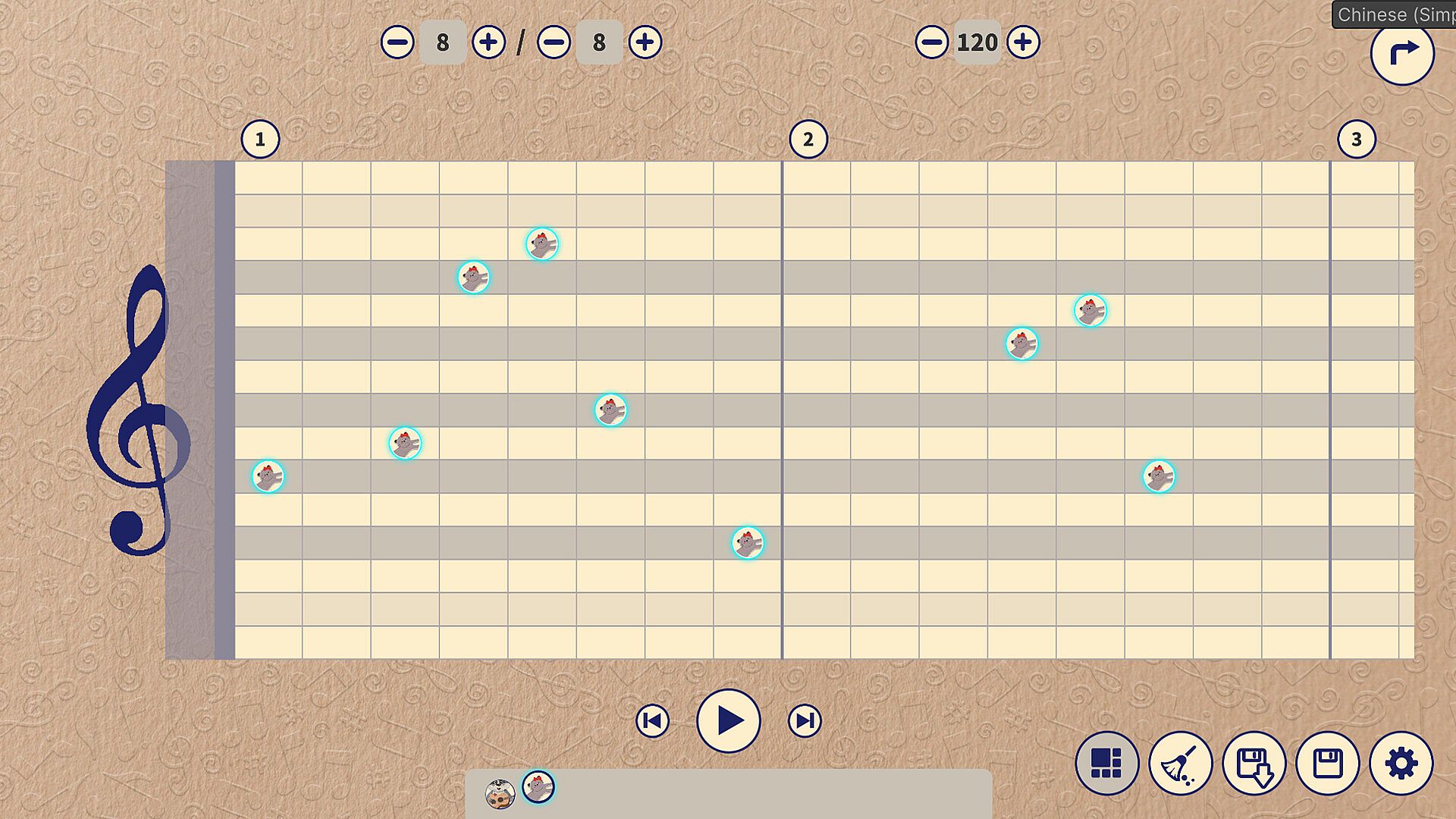The height and width of the screenshot is (819, 1456).
Task: Clear notes with the broom icon
Action: 1180,763
